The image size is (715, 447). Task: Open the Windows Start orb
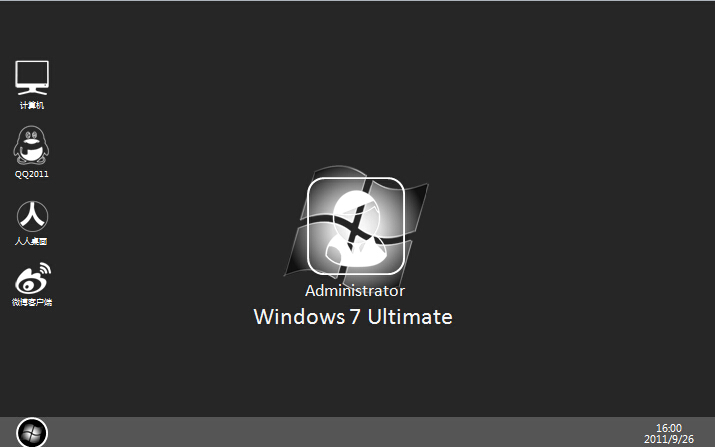pyautogui.click(x=32, y=433)
